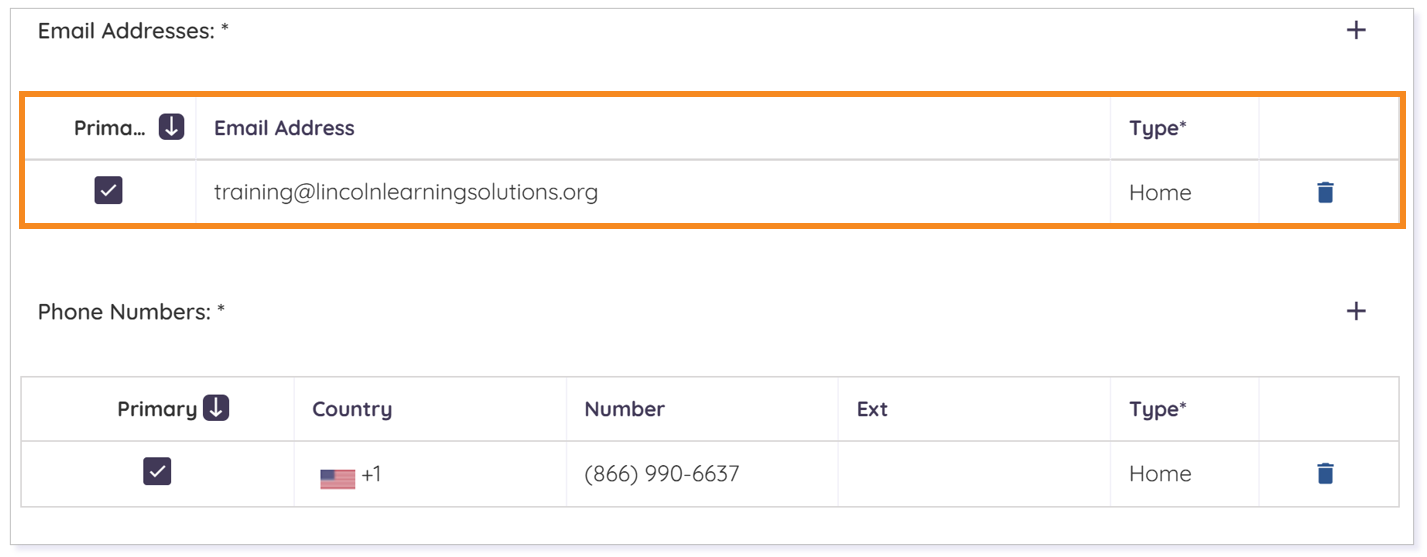Screen dimensions: 1427x557
Task: Click the US flag country icon
Action: [x=337, y=478]
